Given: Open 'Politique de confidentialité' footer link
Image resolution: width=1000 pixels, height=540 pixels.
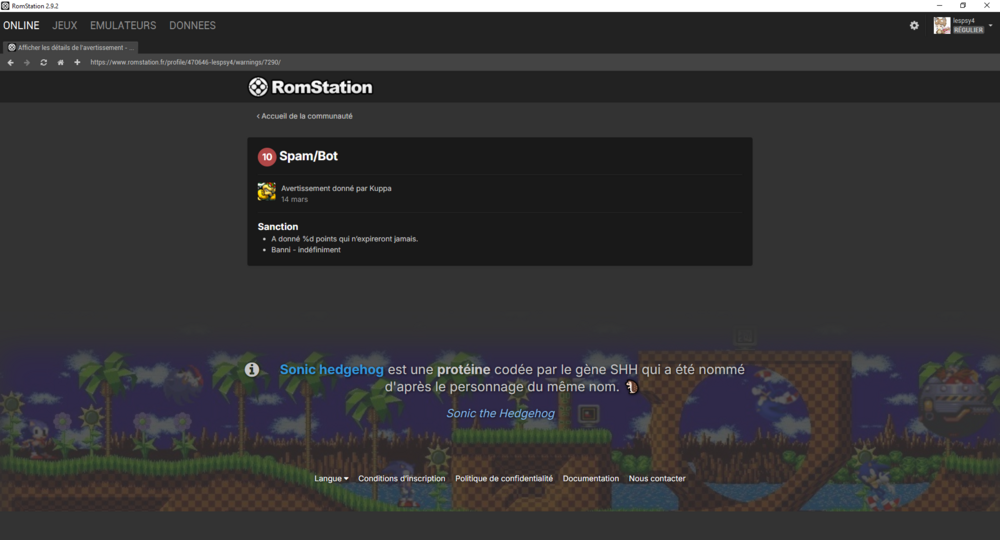Looking at the screenshot, I should (x=504, y=479).
